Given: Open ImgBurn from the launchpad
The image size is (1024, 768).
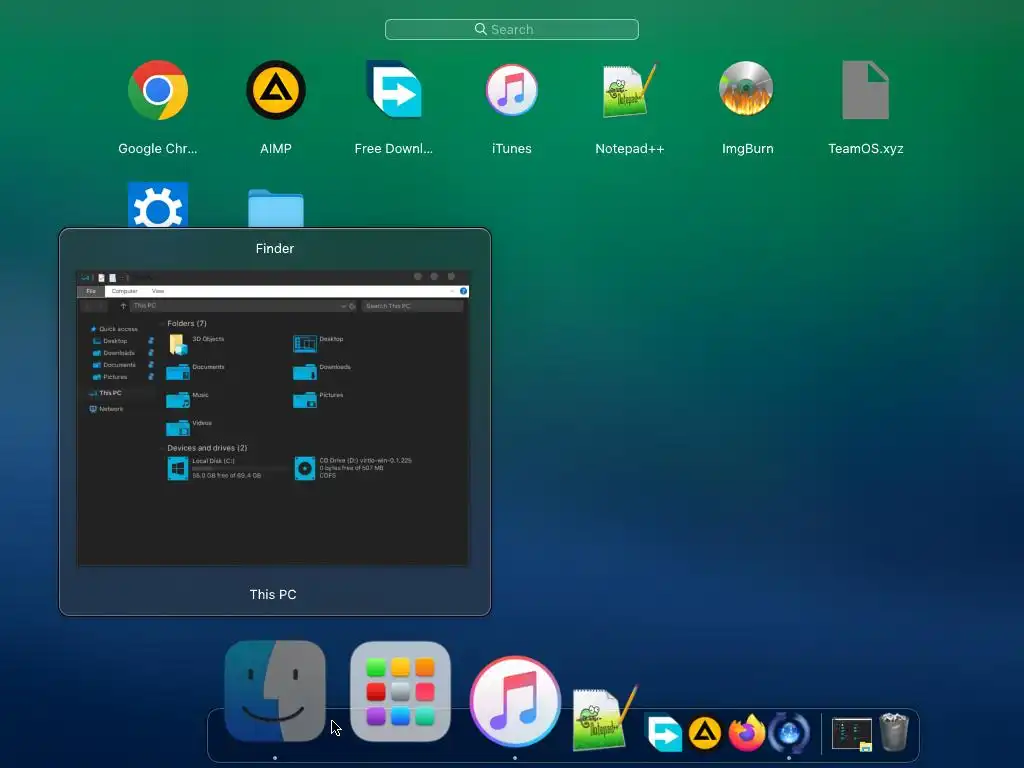Looking at the screenshot, I should (746, 89).
